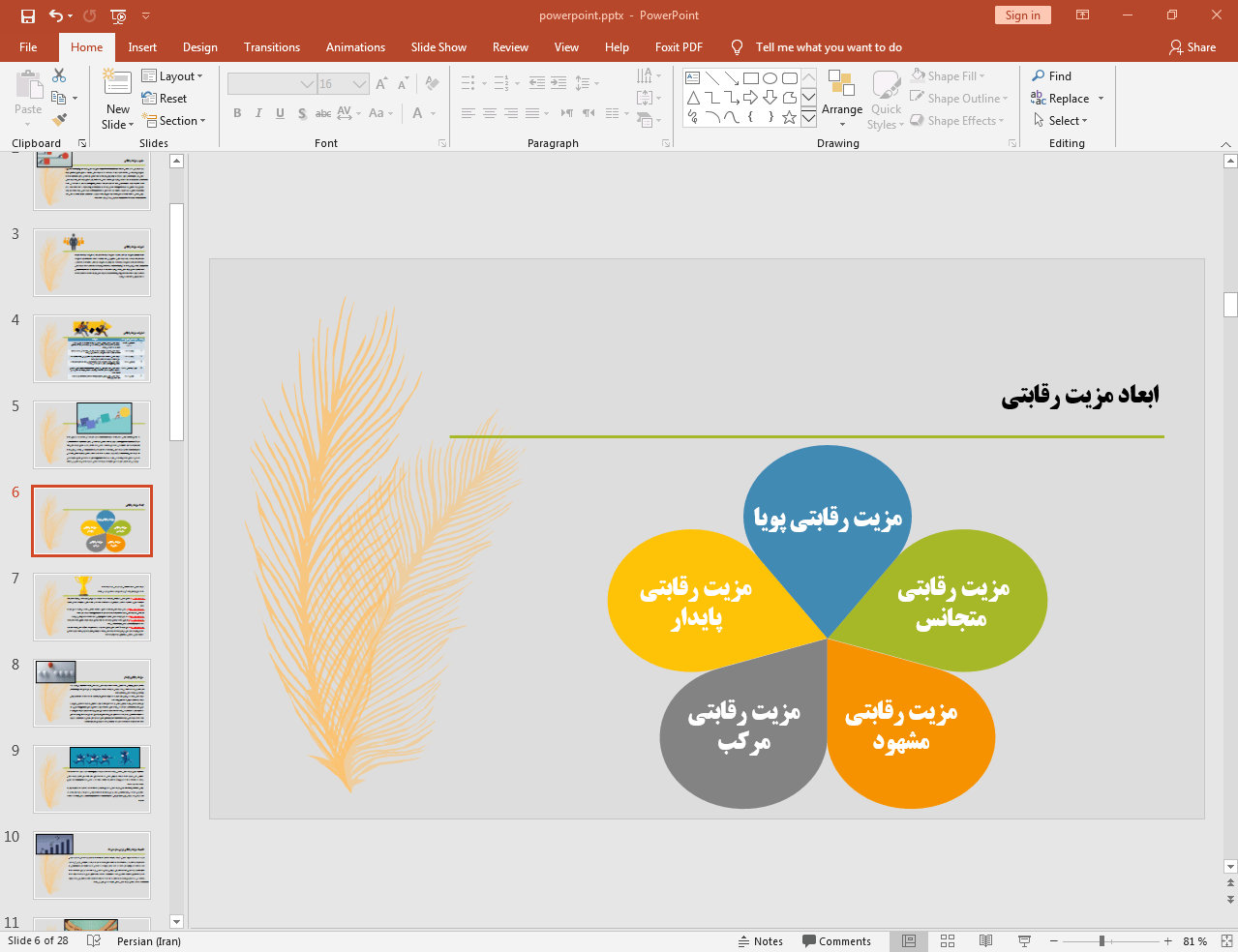This screenshot has height=952, width=1238.
Task: Select the Line Arrow shape
Action: tap(731, 78)
